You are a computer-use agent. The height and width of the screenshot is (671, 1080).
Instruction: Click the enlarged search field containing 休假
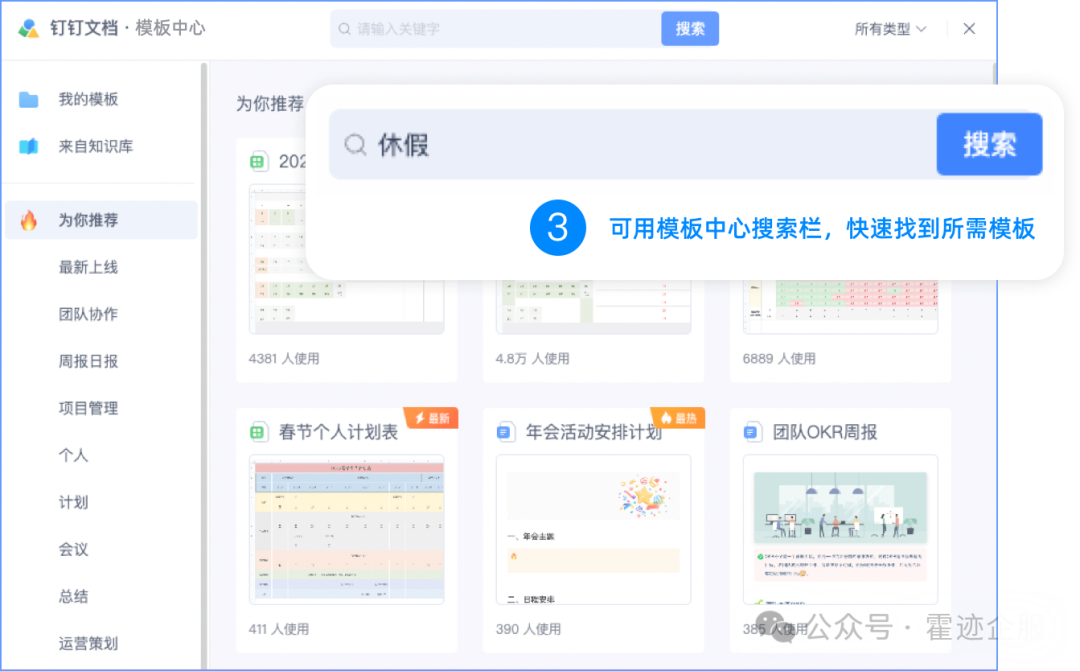click(633, 145)
